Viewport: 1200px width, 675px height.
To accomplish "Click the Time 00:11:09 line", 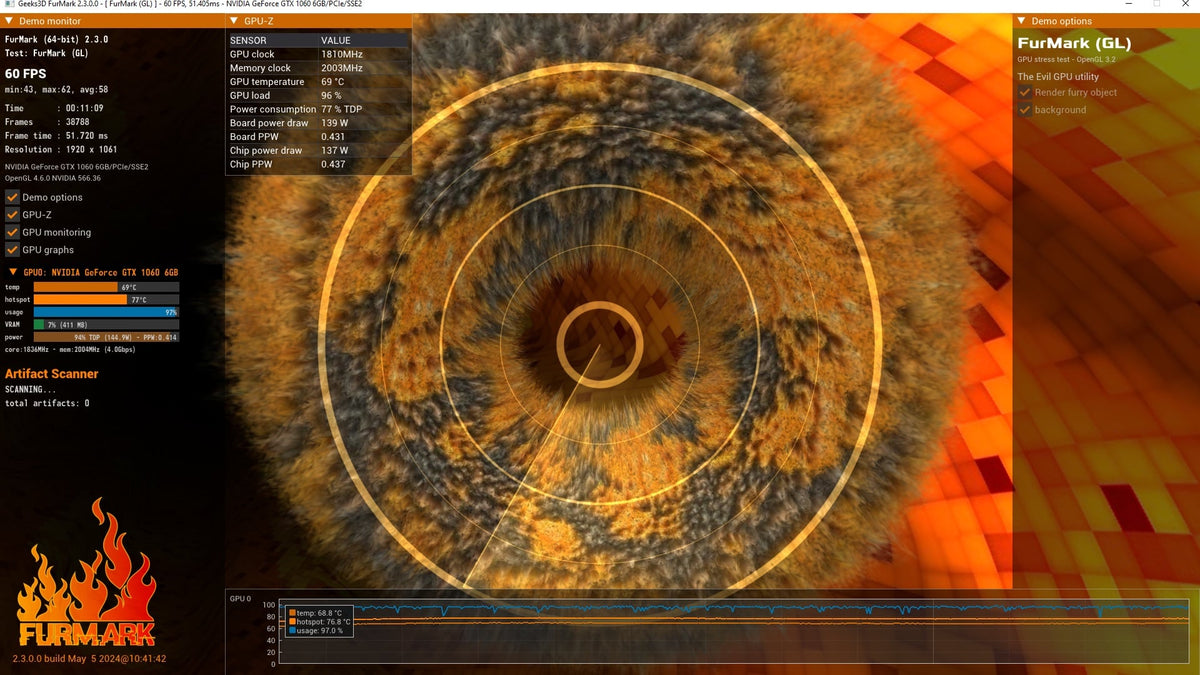I will (54, 108).
